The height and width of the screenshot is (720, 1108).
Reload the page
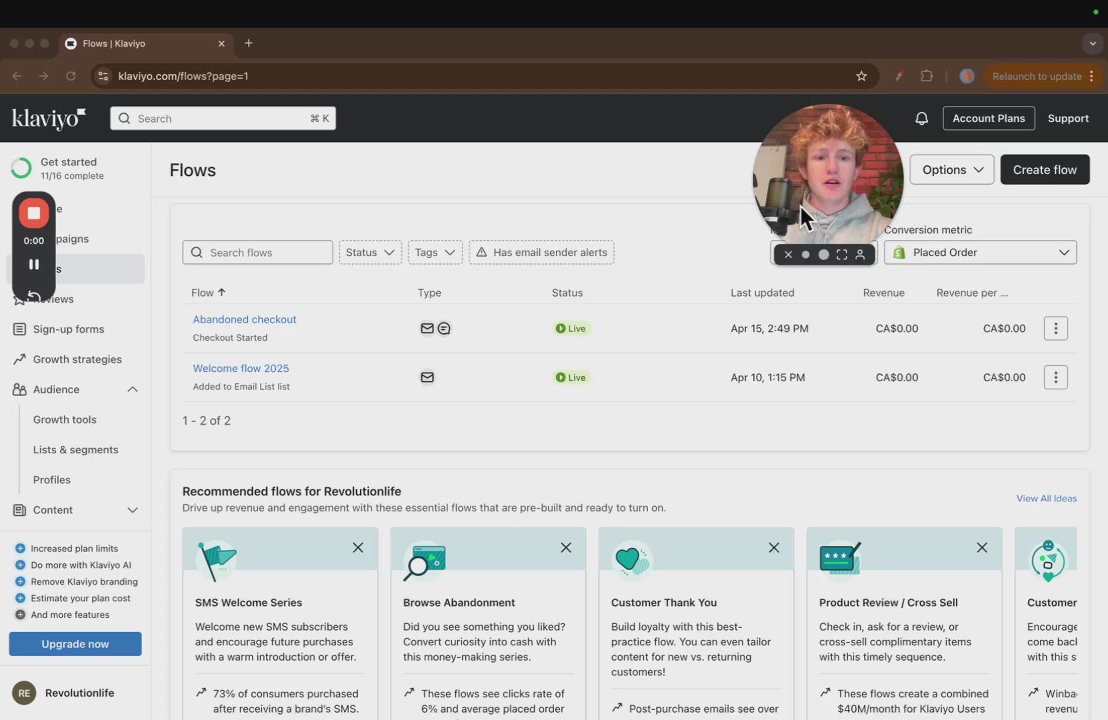click(71, 76)
